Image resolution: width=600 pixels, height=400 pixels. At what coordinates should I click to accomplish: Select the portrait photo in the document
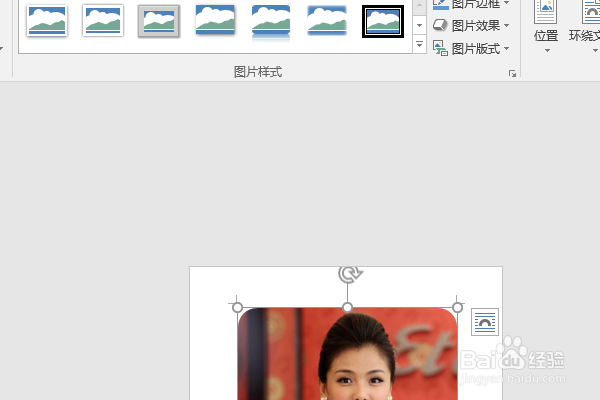click(347, 354)
